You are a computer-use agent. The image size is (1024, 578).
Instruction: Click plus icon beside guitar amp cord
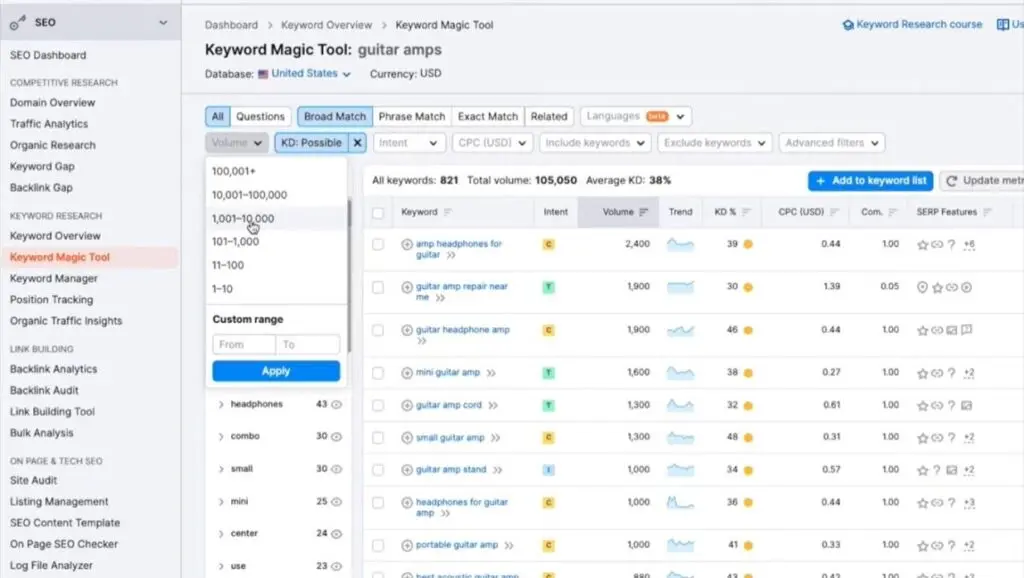407,406
